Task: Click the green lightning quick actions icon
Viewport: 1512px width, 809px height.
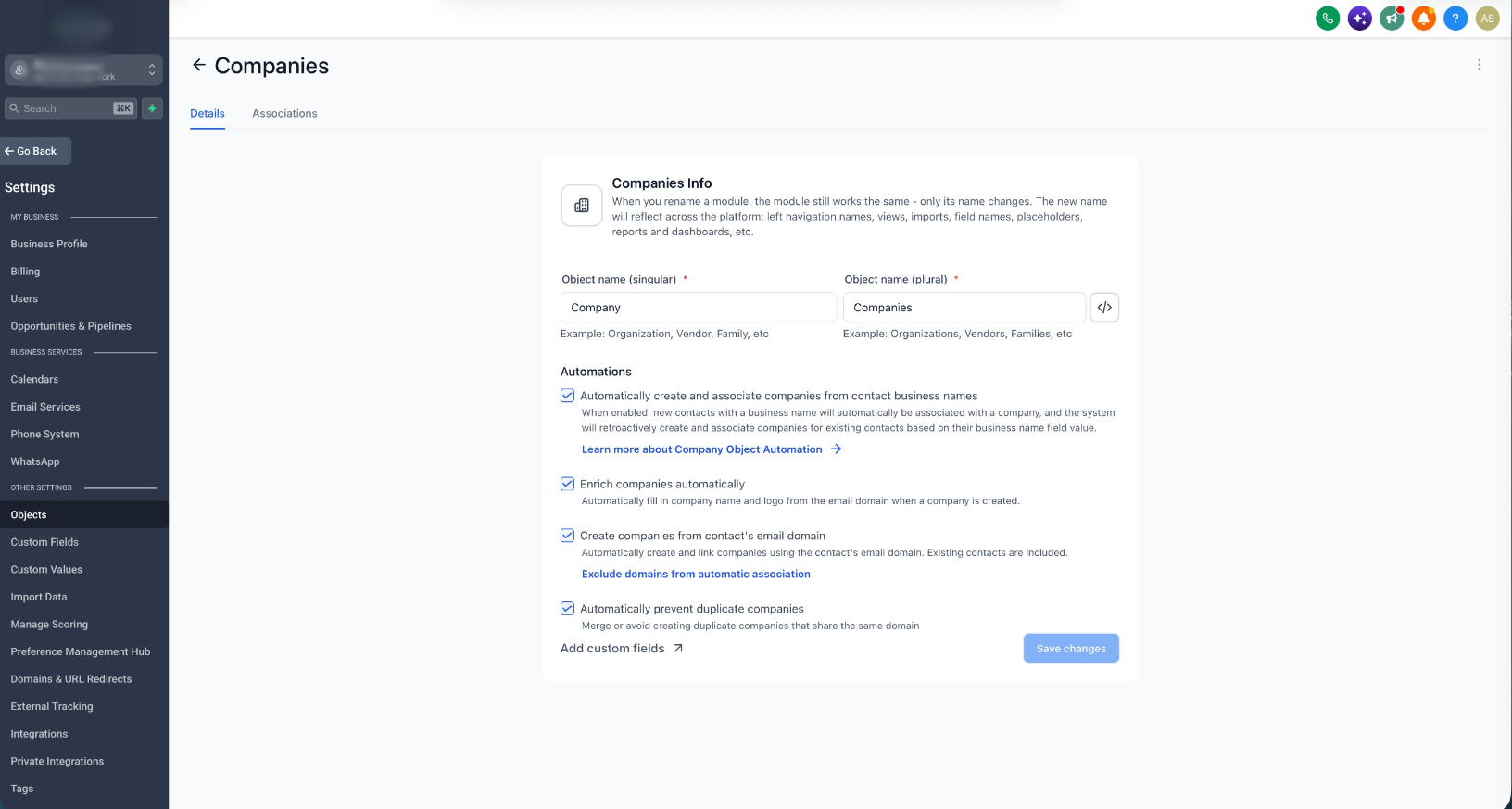Action: point(152,108)
